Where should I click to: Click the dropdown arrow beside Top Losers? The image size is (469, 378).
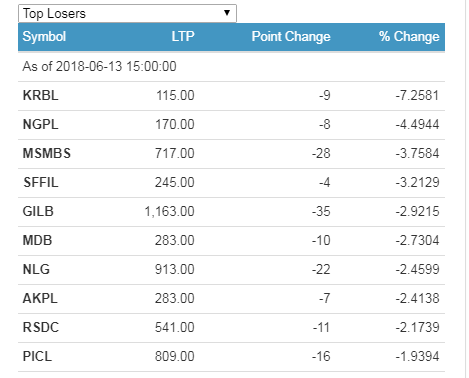click(227, 13)
